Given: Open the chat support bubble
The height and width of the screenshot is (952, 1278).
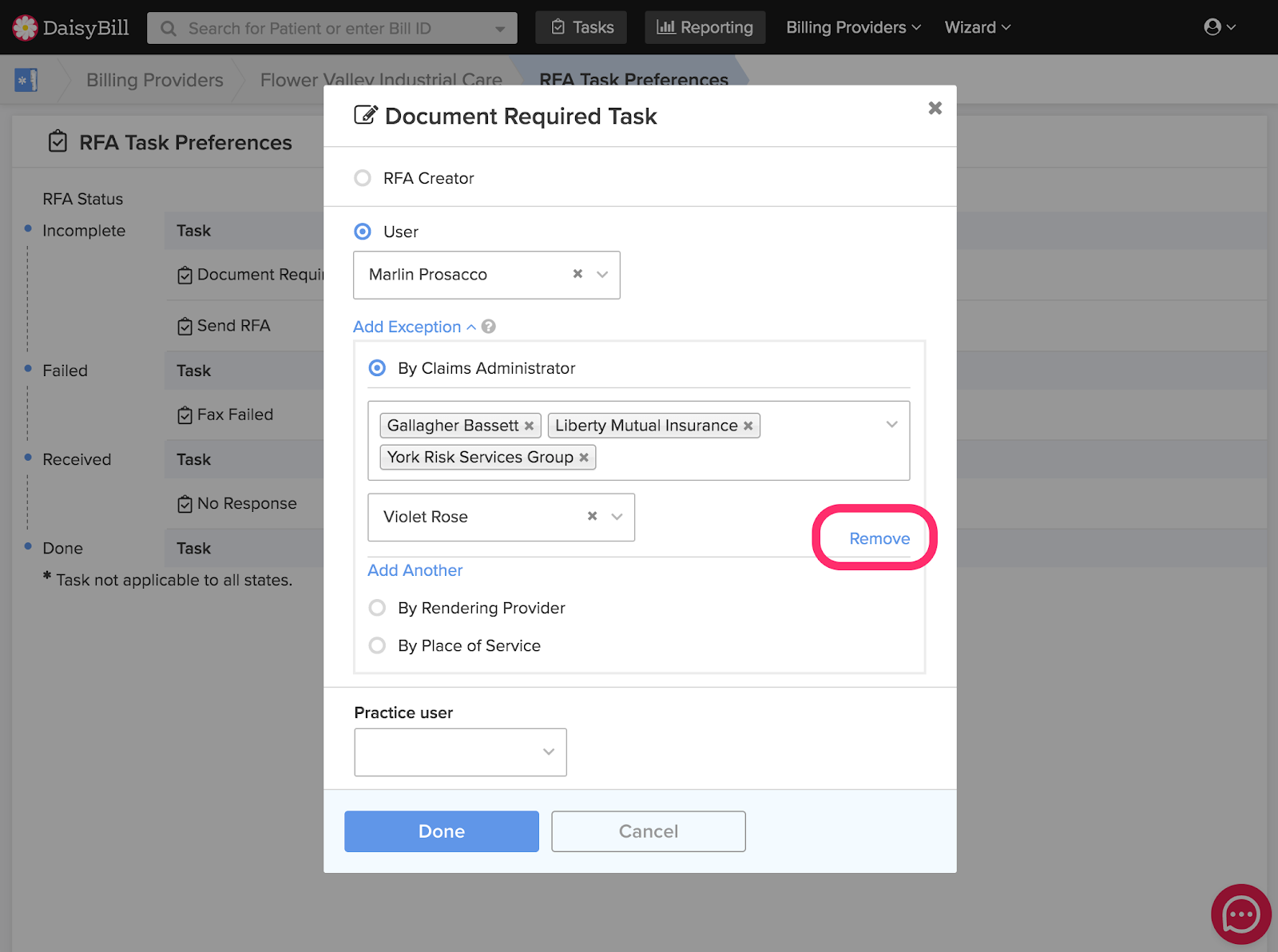Looking at the screenshot, I should point(1241,914).
